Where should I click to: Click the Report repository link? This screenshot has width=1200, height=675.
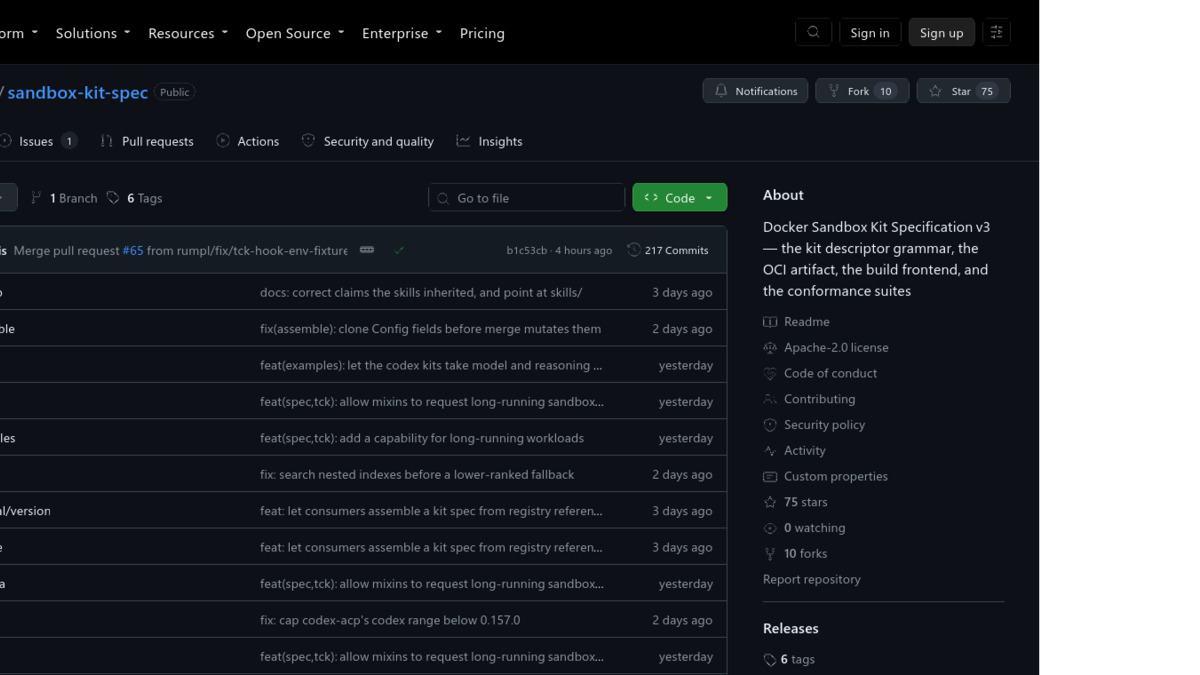pos(811,580)
